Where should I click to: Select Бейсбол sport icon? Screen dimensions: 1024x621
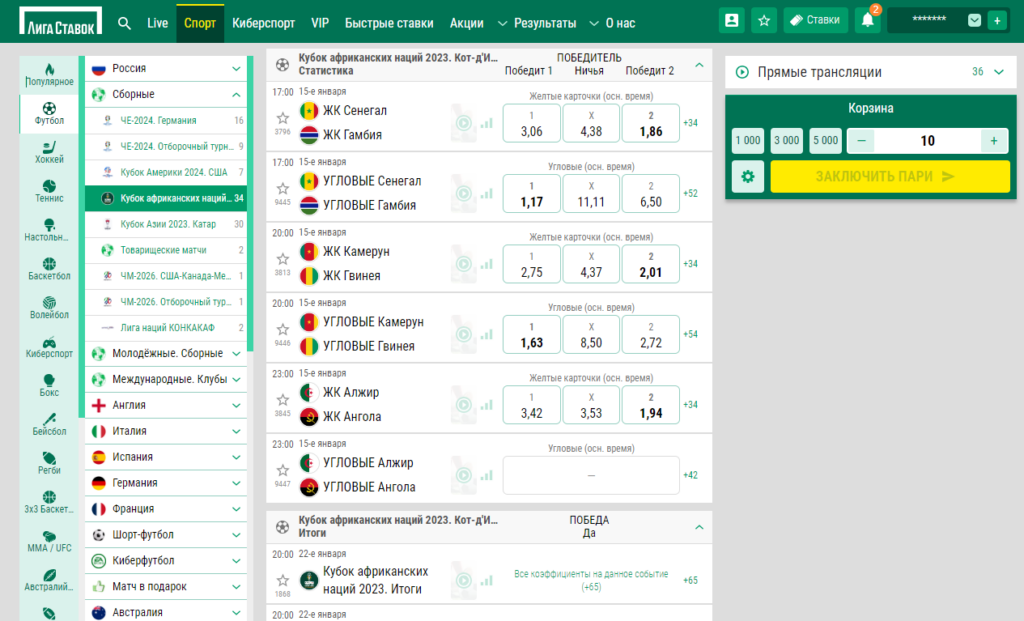[49, 424]
